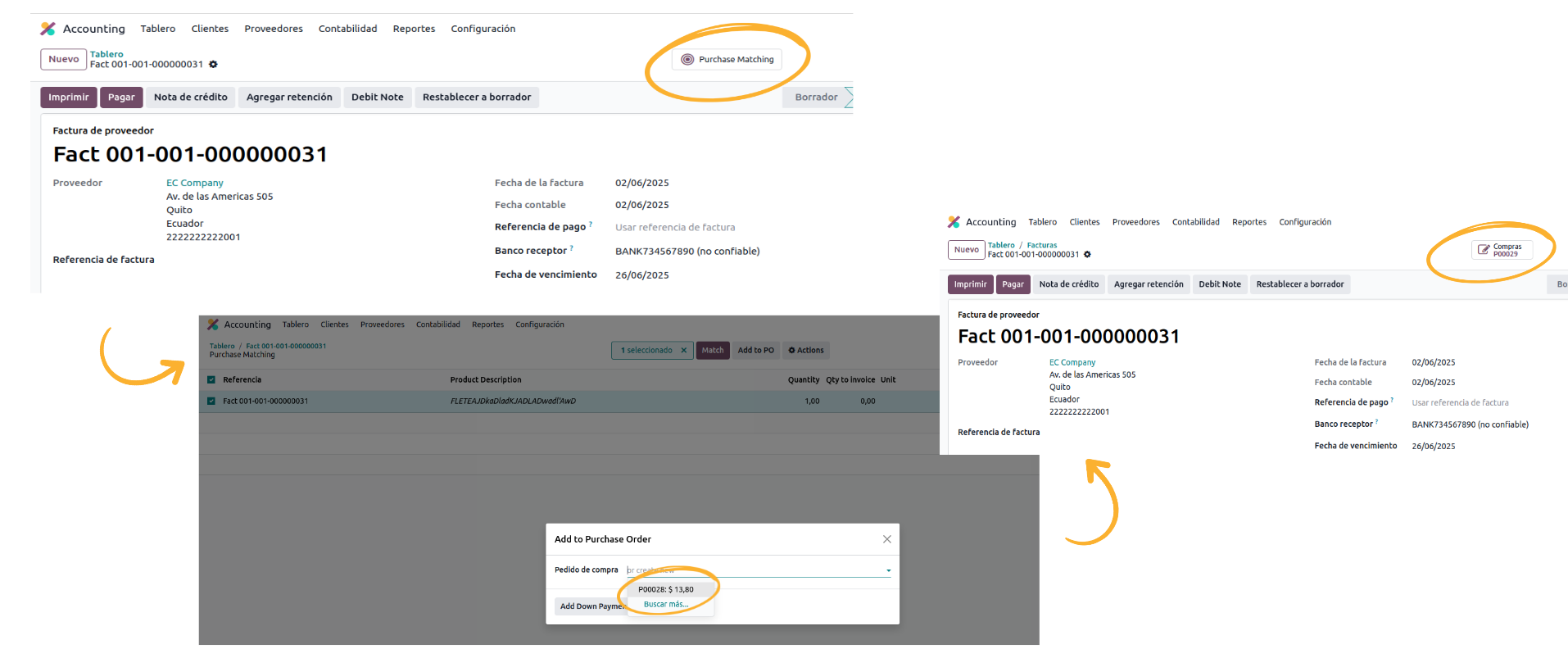Click the gear icon beside the Facturas breadcrumb invoice

[x=1087, y=255]
